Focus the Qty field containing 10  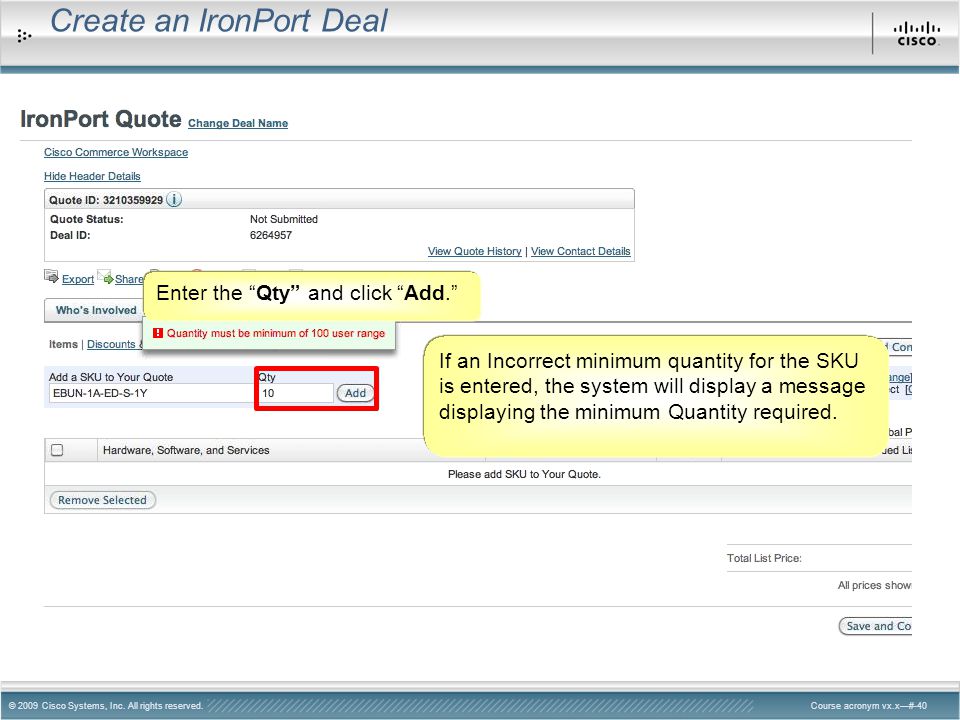click(x=296, y=393)
